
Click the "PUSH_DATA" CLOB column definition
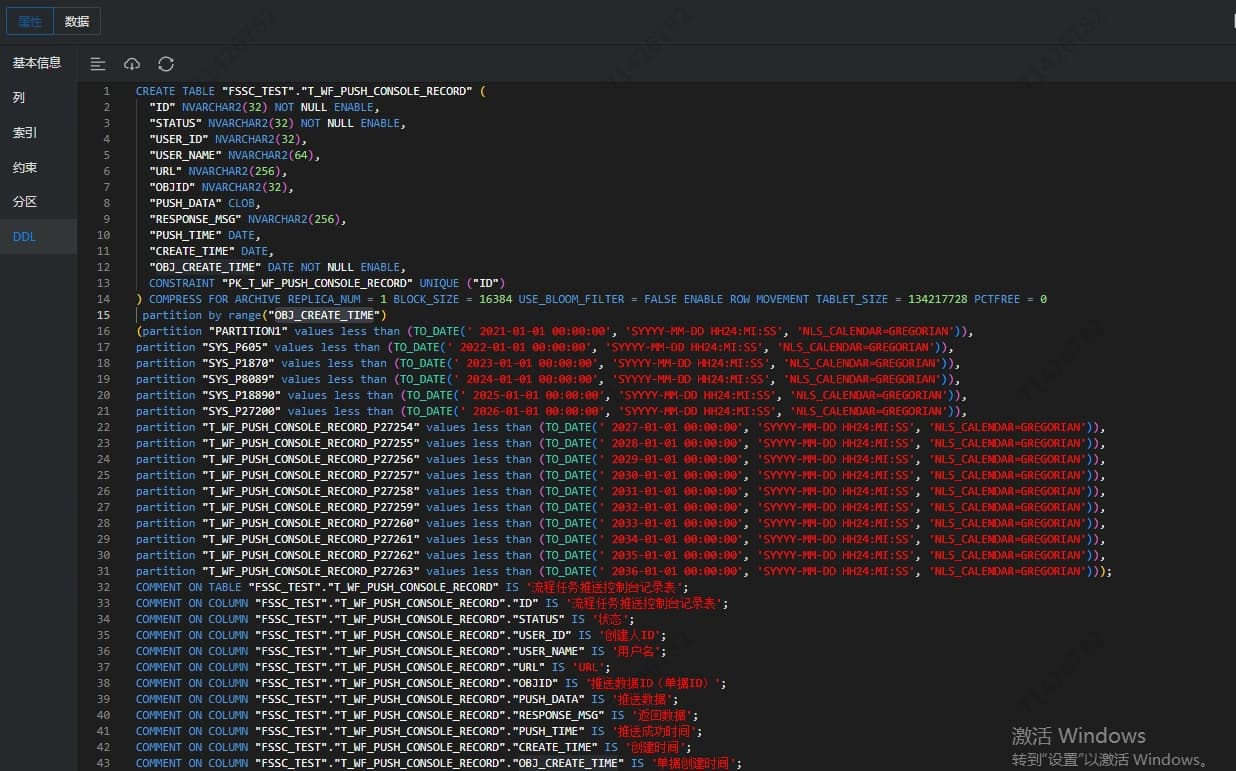click(x=204, y=203)
